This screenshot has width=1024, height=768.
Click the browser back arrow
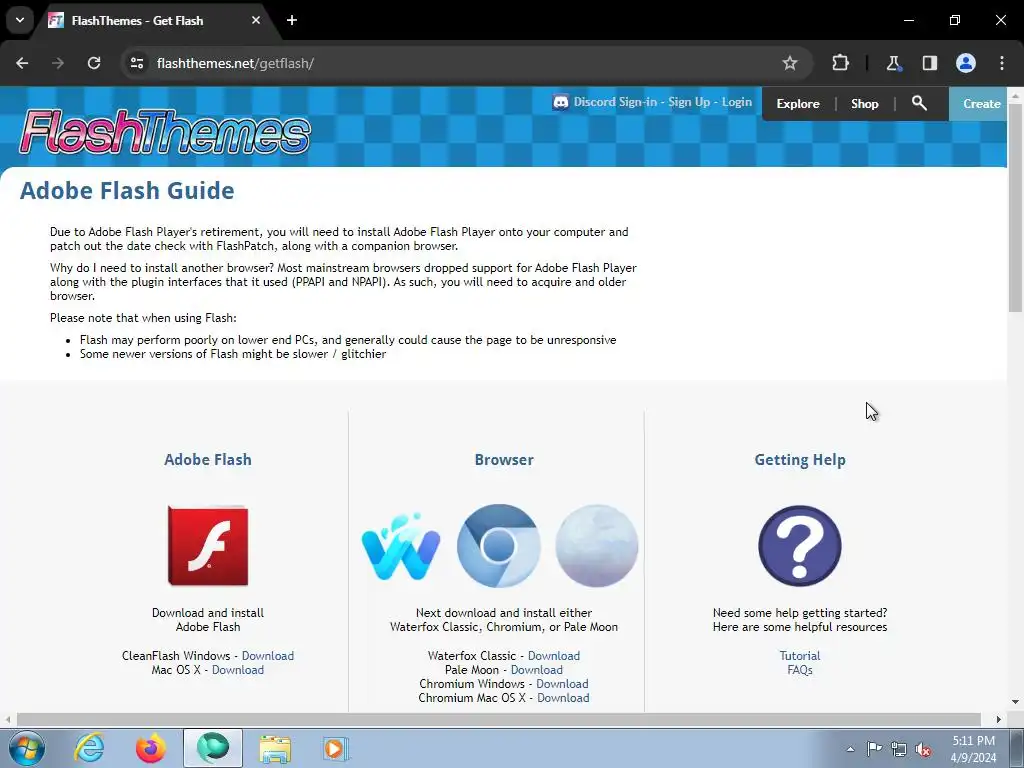coord(22,63)
